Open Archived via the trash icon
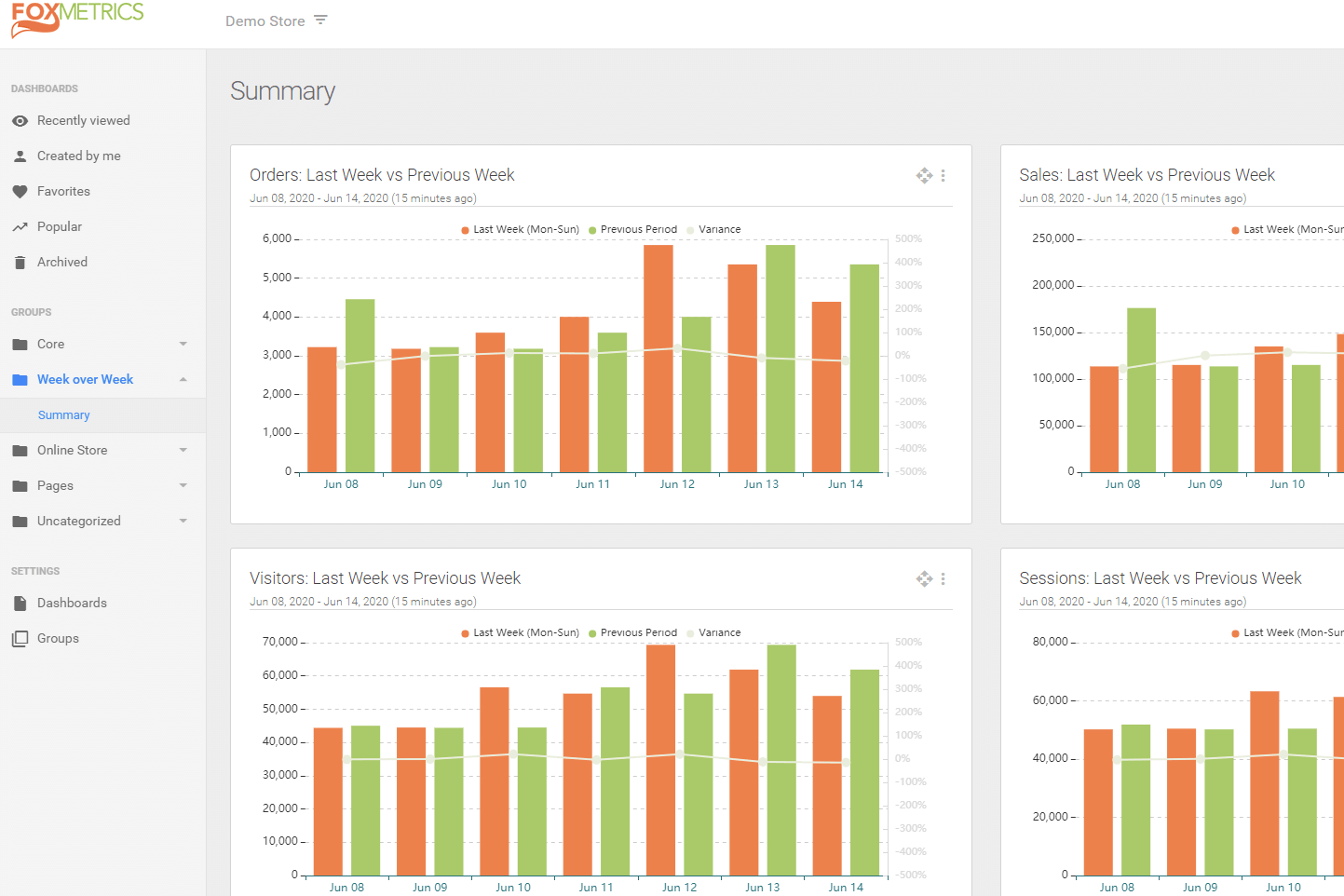The width and height of the screenshot is (1344, 896). [x=19, y=262]
